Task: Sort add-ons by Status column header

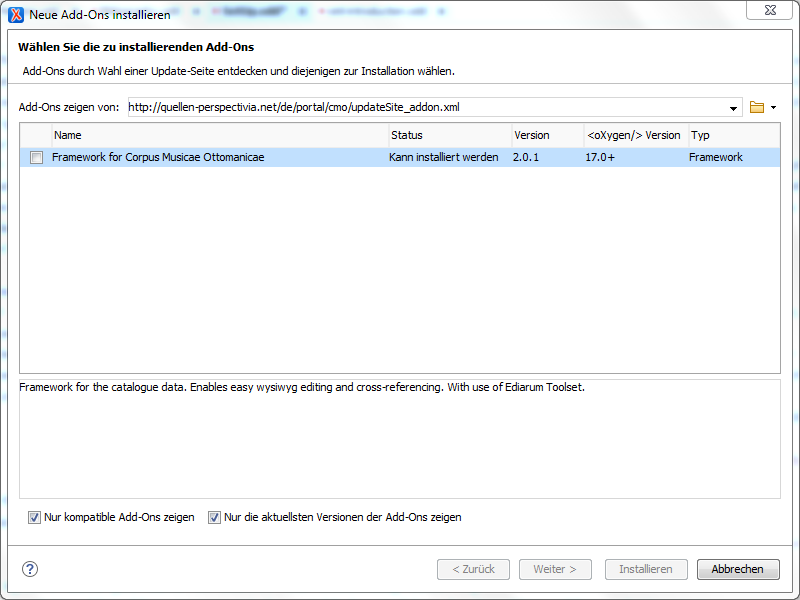Action: (x=449, y=135)
